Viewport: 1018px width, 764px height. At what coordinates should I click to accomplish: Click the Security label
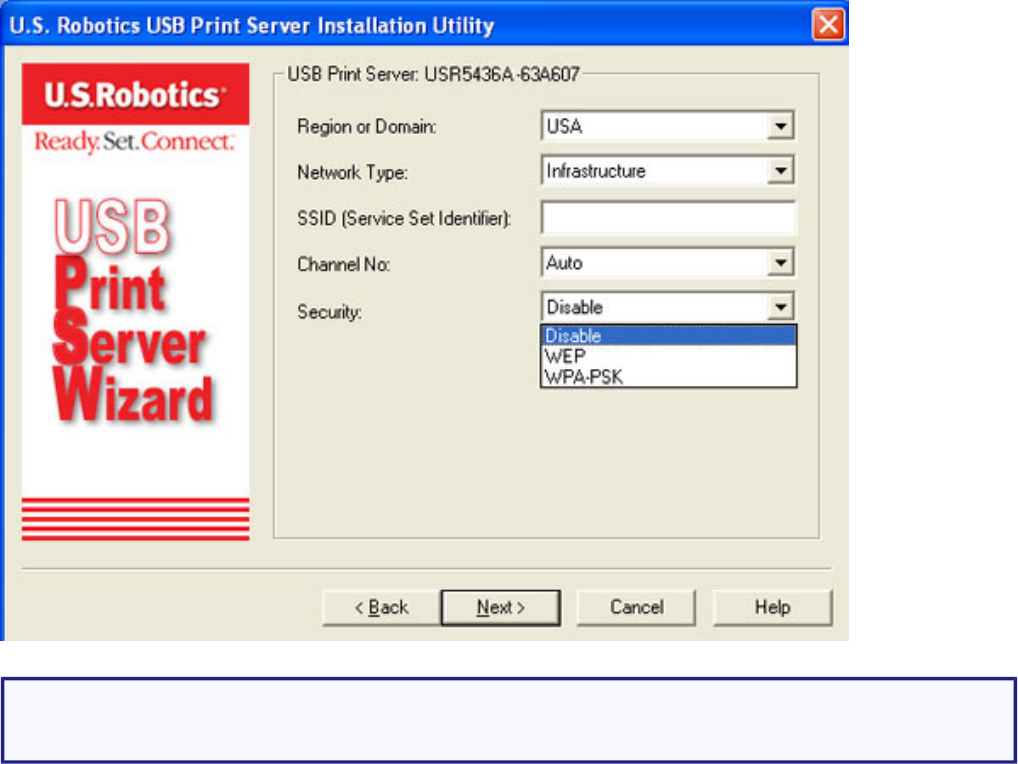329,312
